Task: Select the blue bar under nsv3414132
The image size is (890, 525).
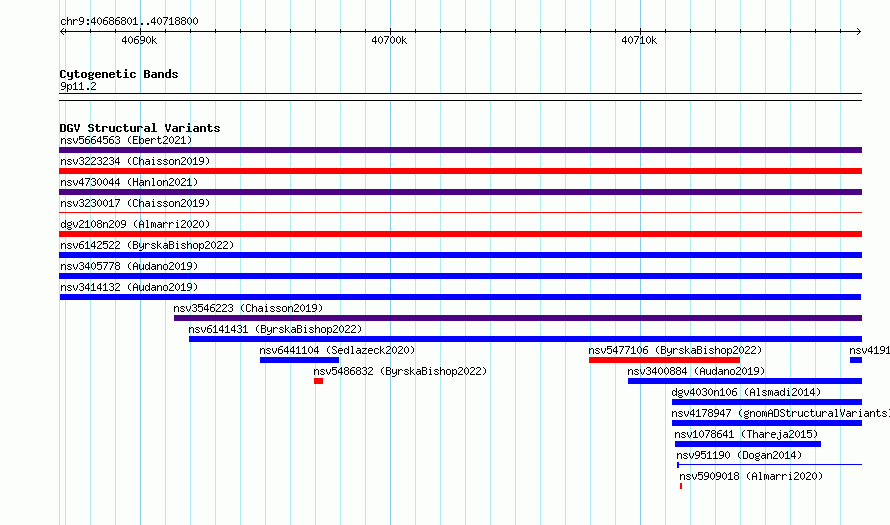Action: [460, 297]
